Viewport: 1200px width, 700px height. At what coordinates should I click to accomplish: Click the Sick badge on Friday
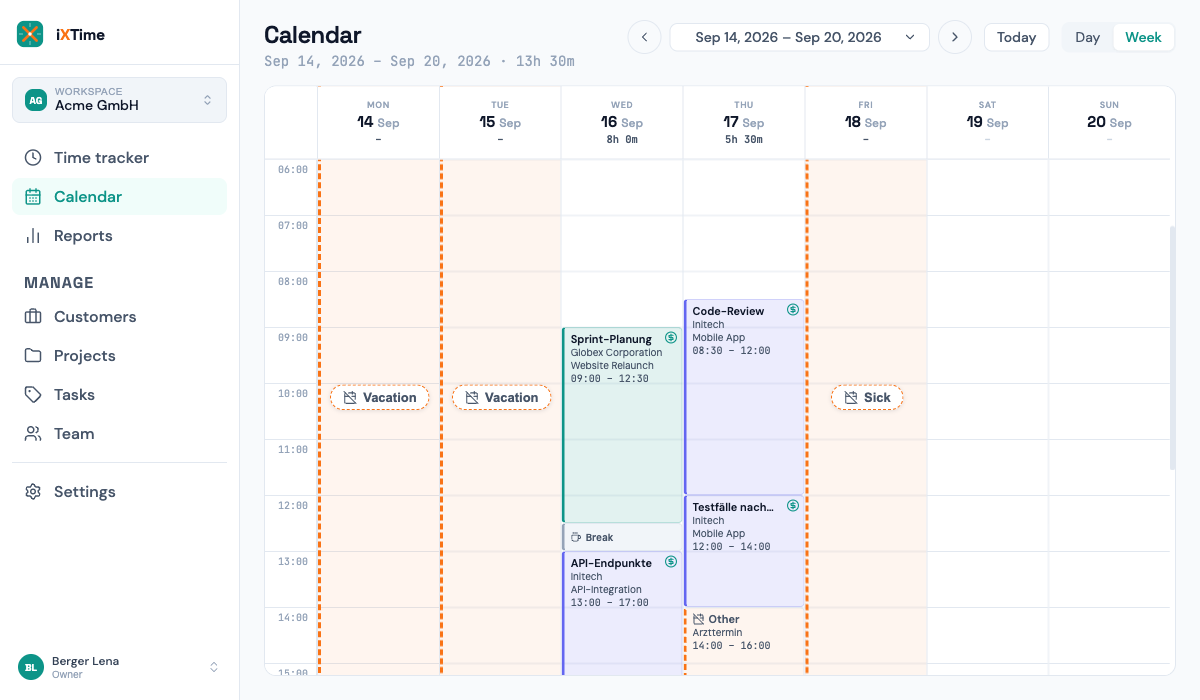[867, 398]
